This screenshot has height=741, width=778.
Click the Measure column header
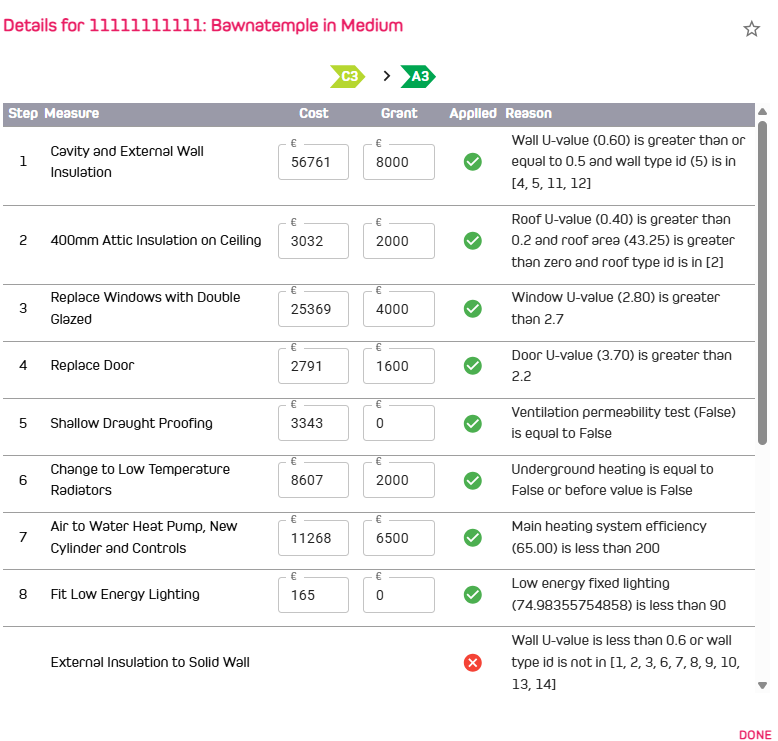click(71, 113)
